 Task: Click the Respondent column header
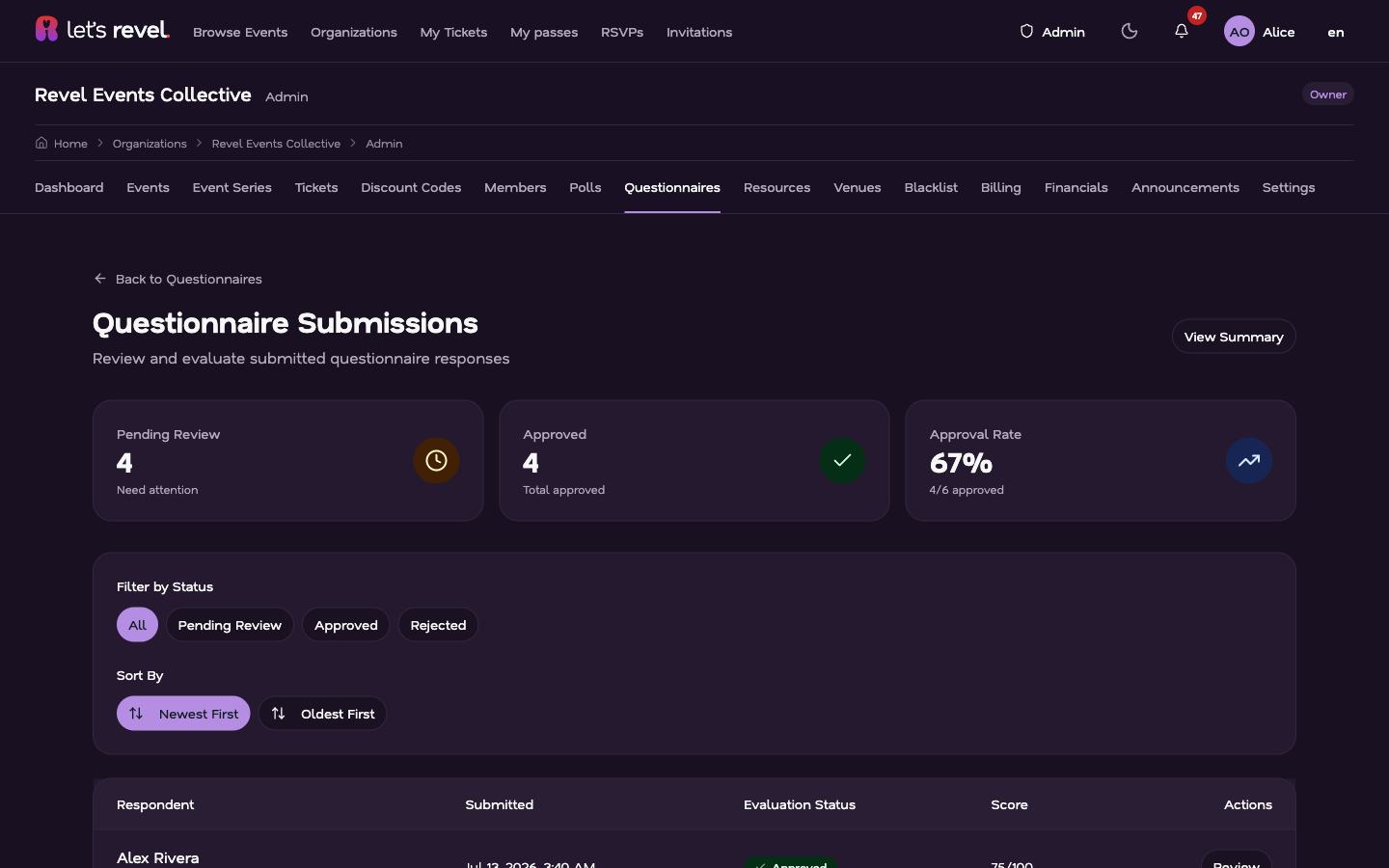tap(155, 804)
